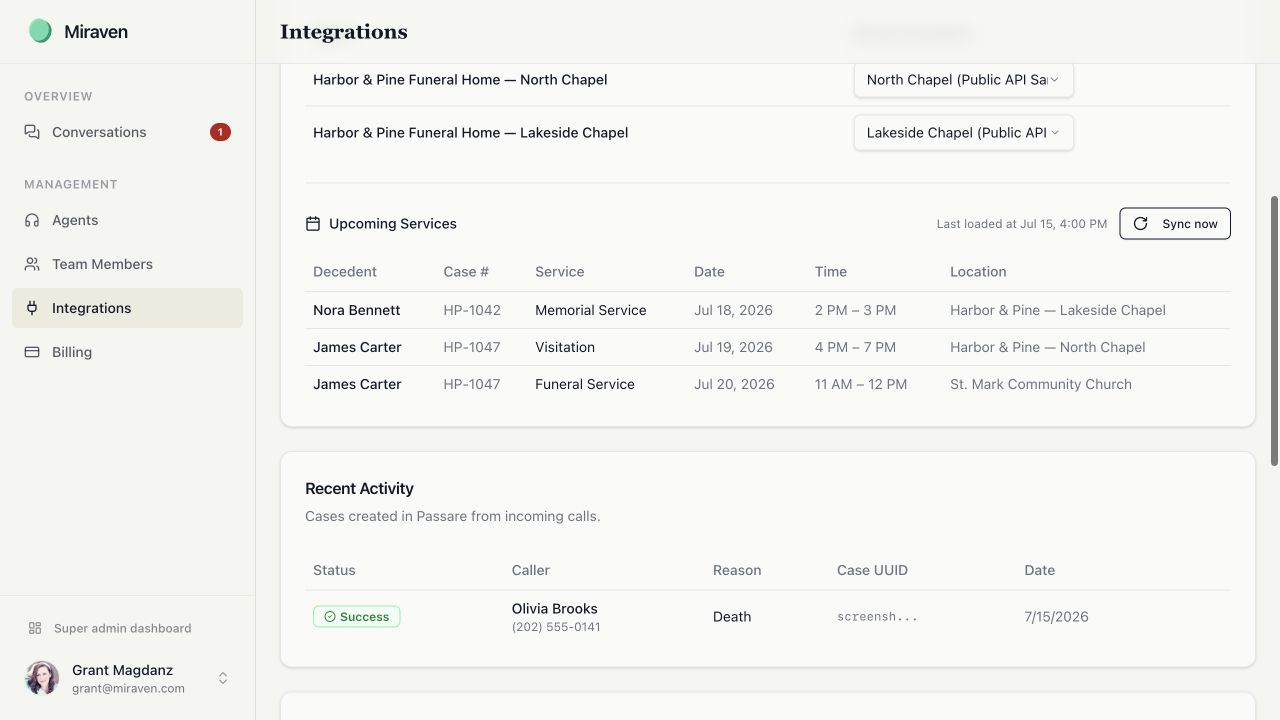1280x720 pixels.
Task: Click the Miraven green logo icon
Action: click(x=40, y=31)
